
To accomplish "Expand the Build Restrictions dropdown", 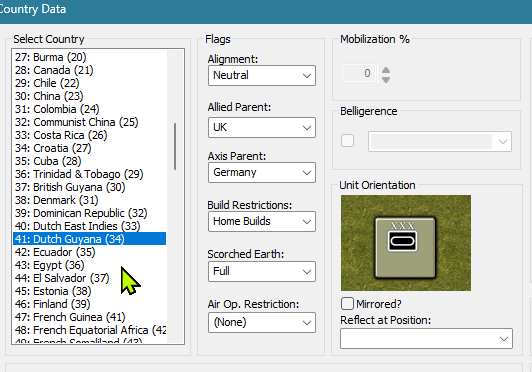I will coord(262,222).
